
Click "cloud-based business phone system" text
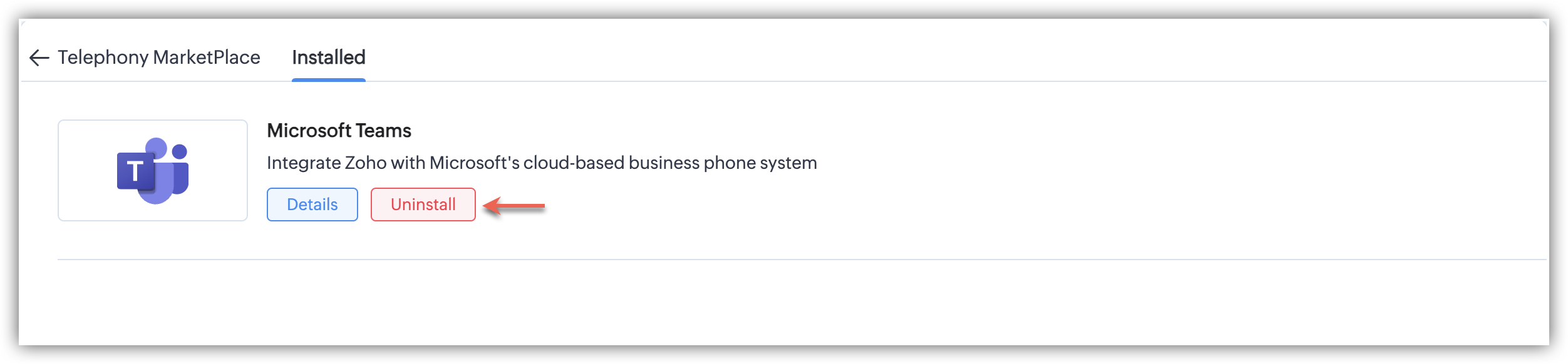tap(669, 163)
